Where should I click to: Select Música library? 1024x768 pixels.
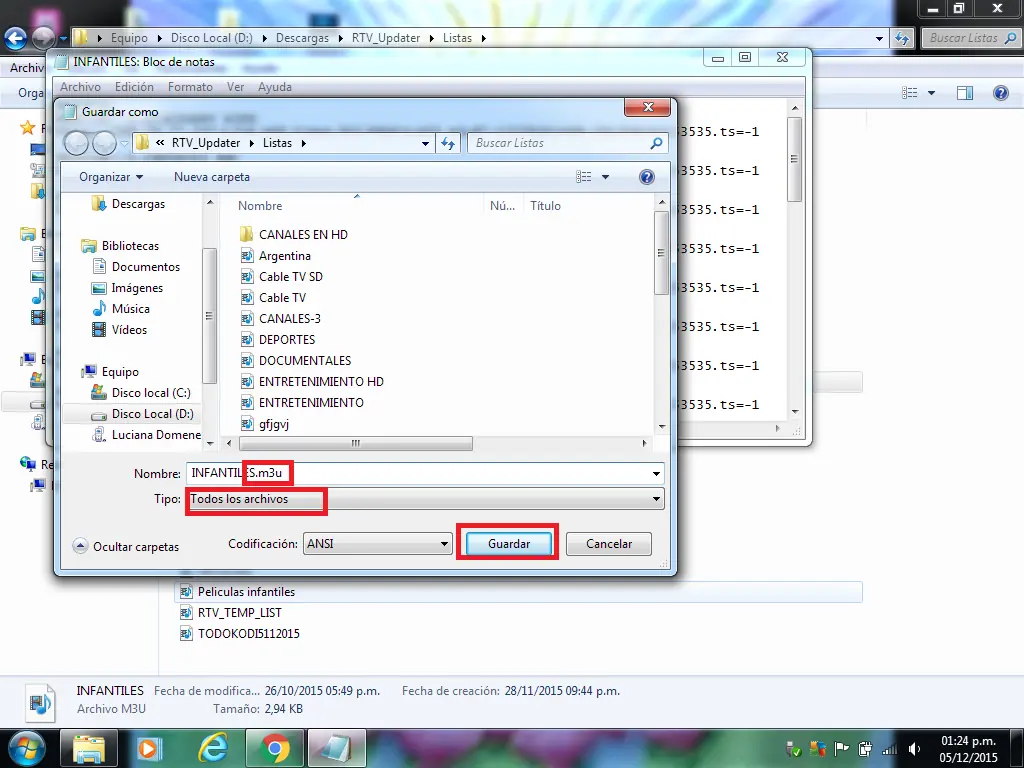coord(131,309)
